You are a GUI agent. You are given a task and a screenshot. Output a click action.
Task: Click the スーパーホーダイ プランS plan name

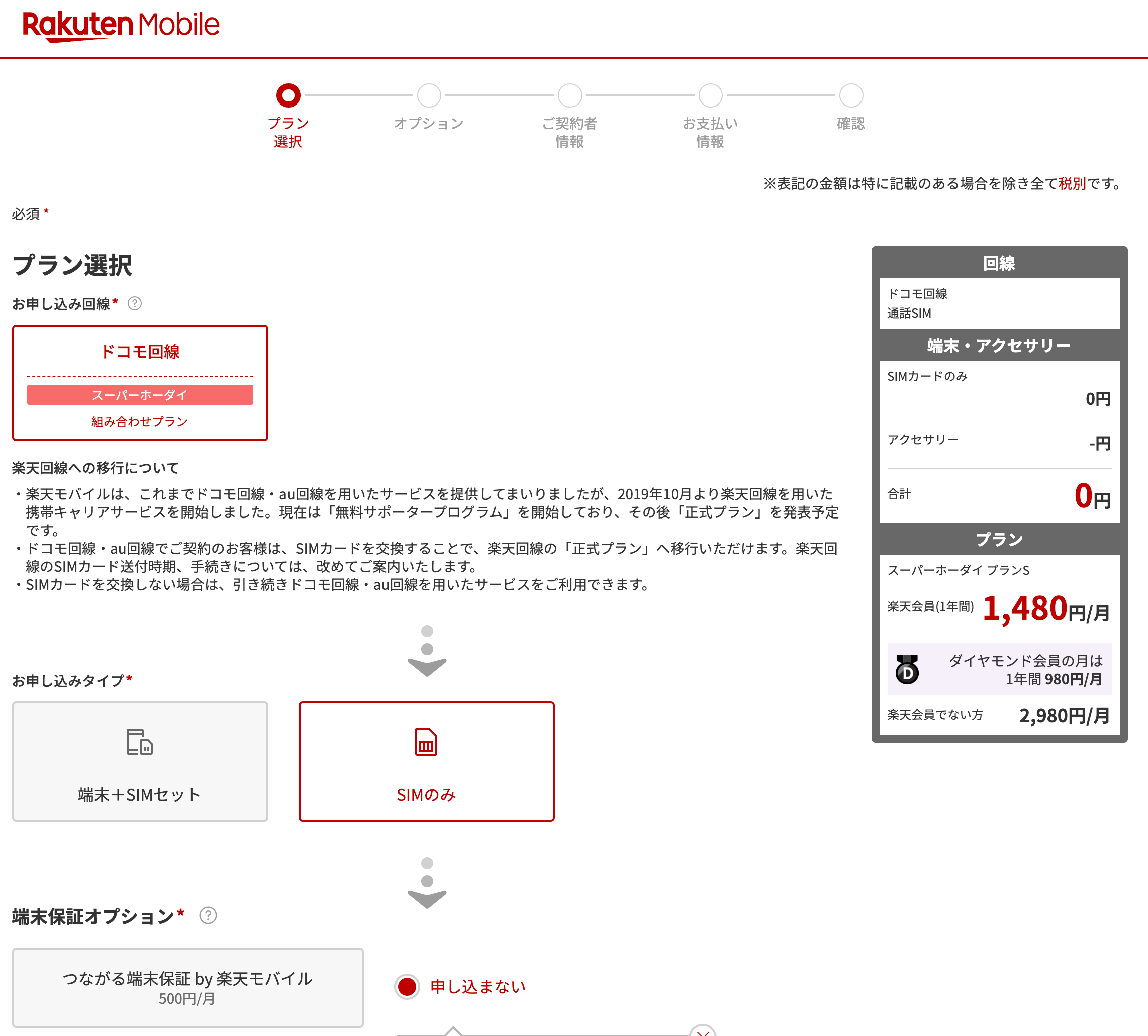pos(959,570)
